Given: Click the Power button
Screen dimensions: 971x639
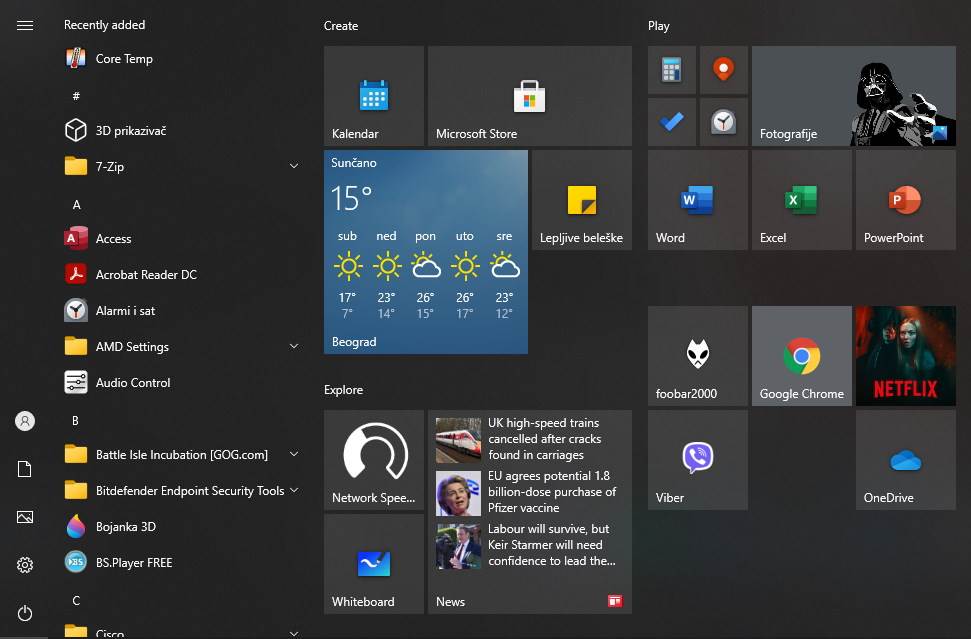Looking at the screenshot, I should pyautogui.click(x=24, y=613).
